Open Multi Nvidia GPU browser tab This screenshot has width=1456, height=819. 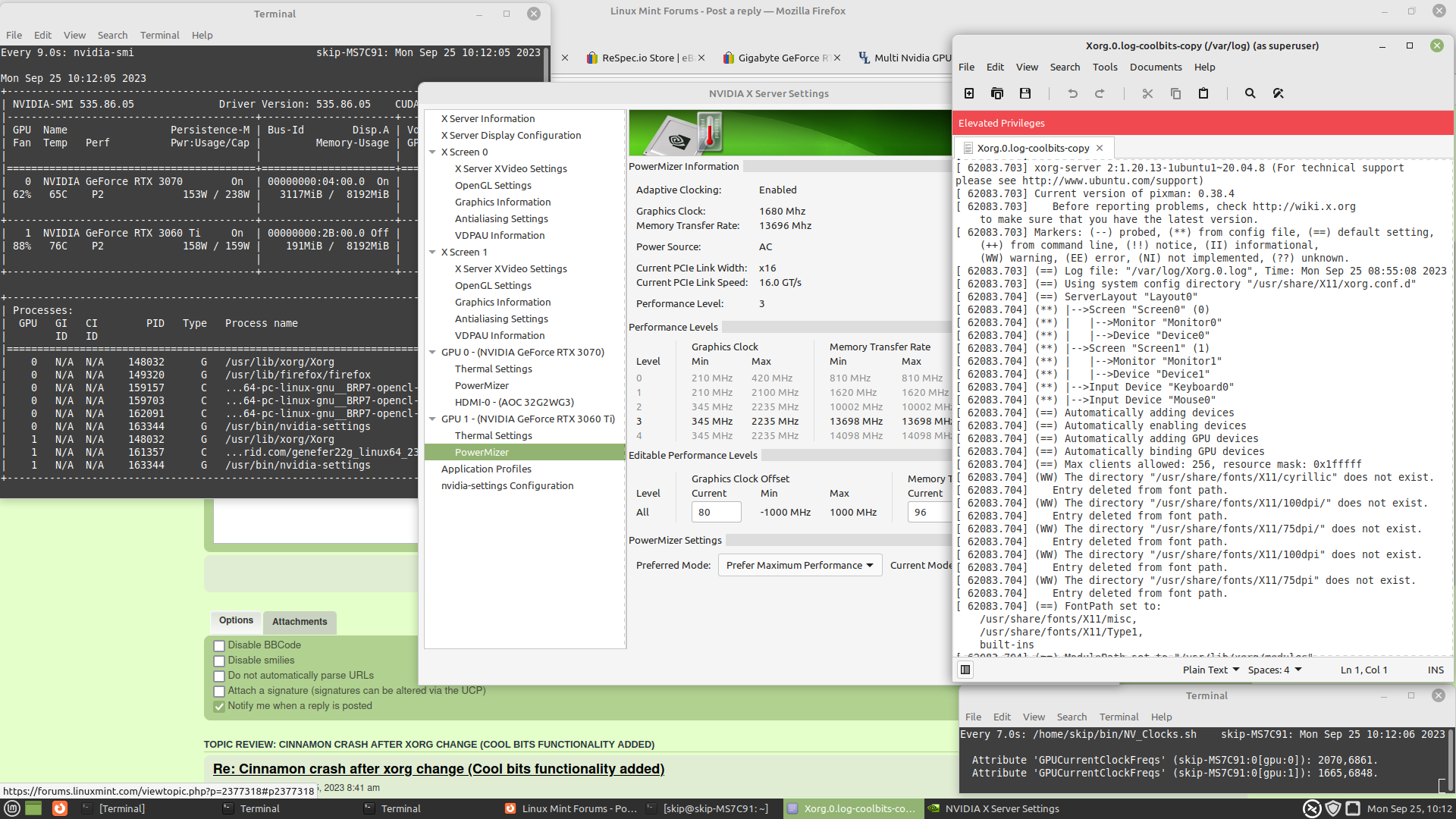905,58
